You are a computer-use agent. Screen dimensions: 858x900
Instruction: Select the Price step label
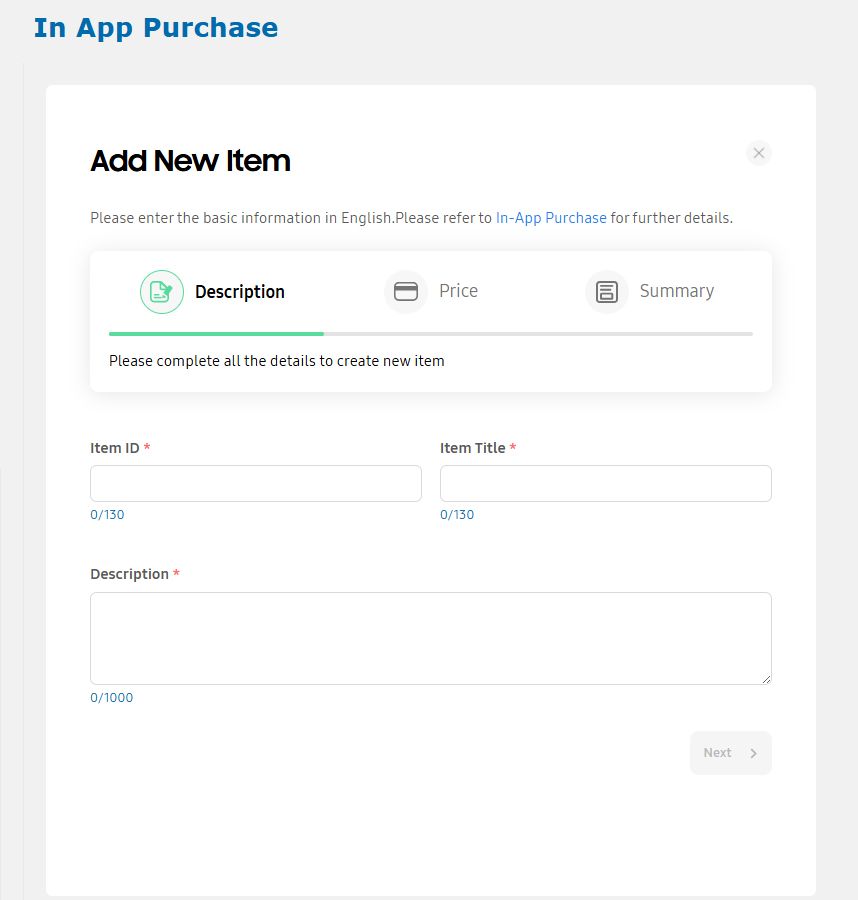coord(459,290)
